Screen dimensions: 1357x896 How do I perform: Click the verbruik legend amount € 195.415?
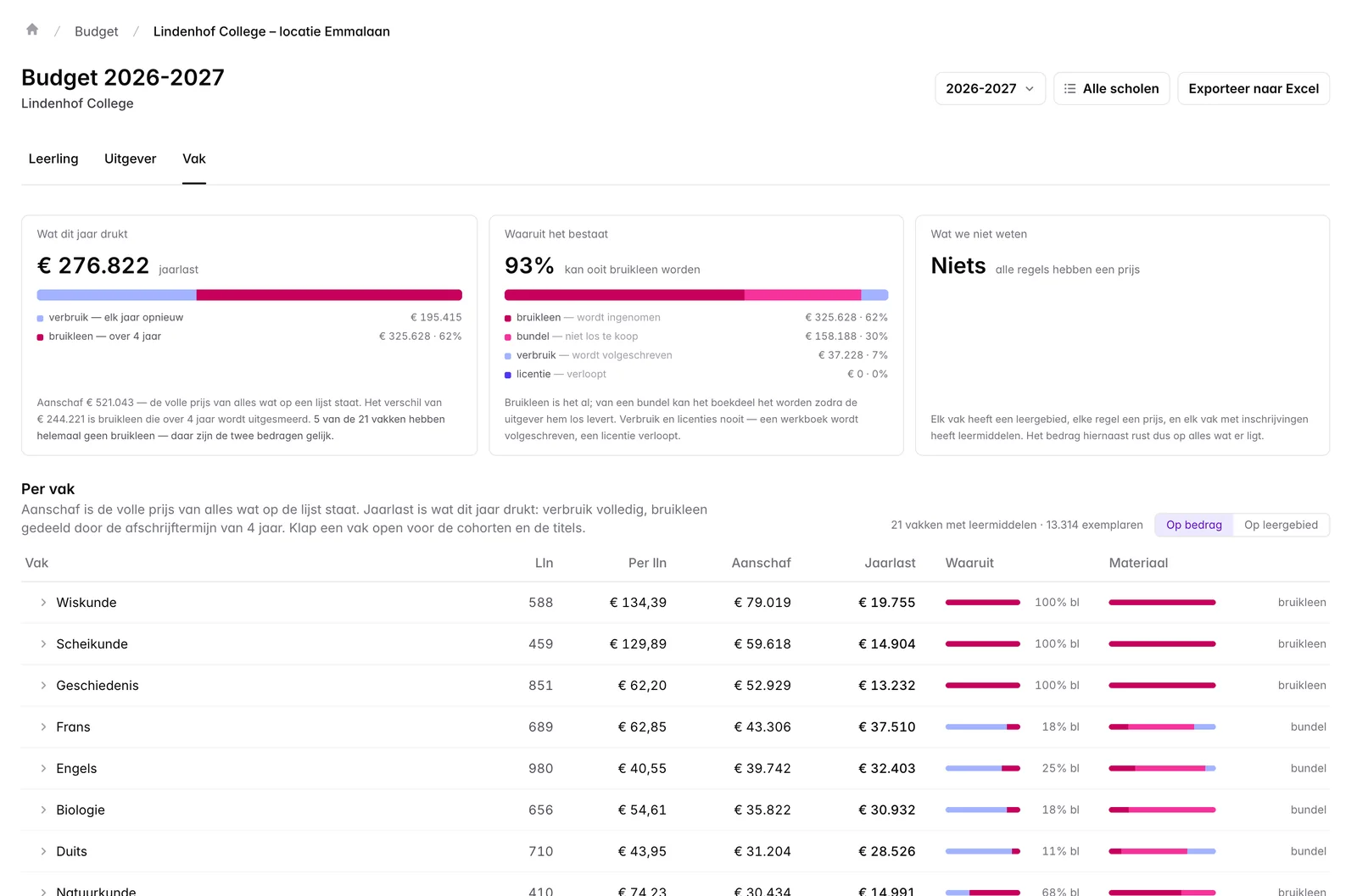(x=436, y=318)
